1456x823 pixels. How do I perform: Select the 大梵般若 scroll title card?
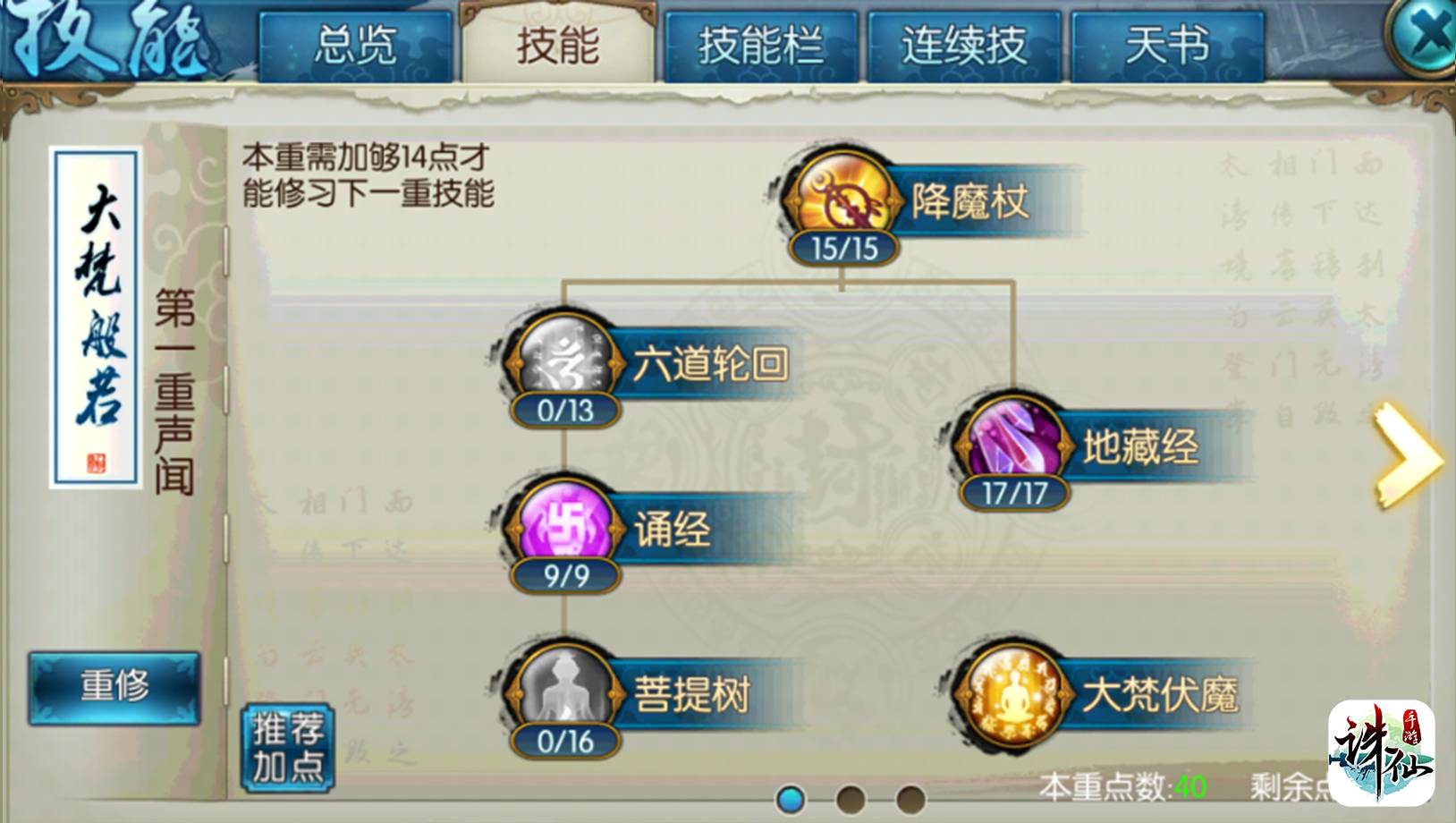pyautogui.click(x=96, y=318)
